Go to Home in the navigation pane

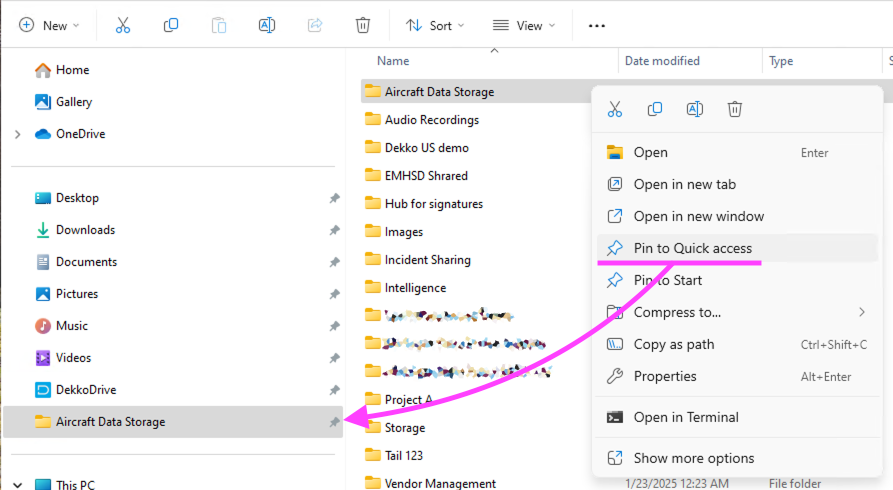click(62, 70)
